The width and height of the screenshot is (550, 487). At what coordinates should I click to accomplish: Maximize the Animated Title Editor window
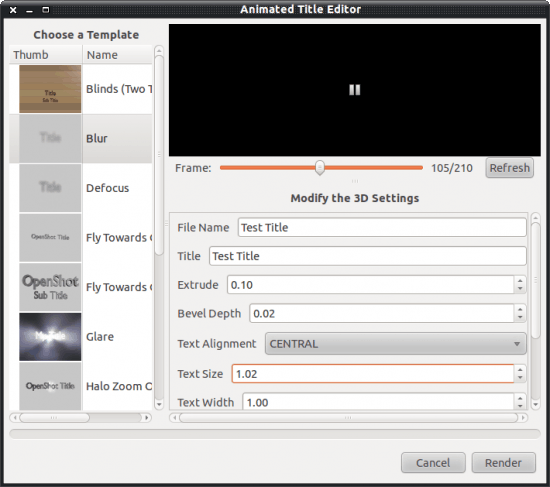click(x=46, y=10)
